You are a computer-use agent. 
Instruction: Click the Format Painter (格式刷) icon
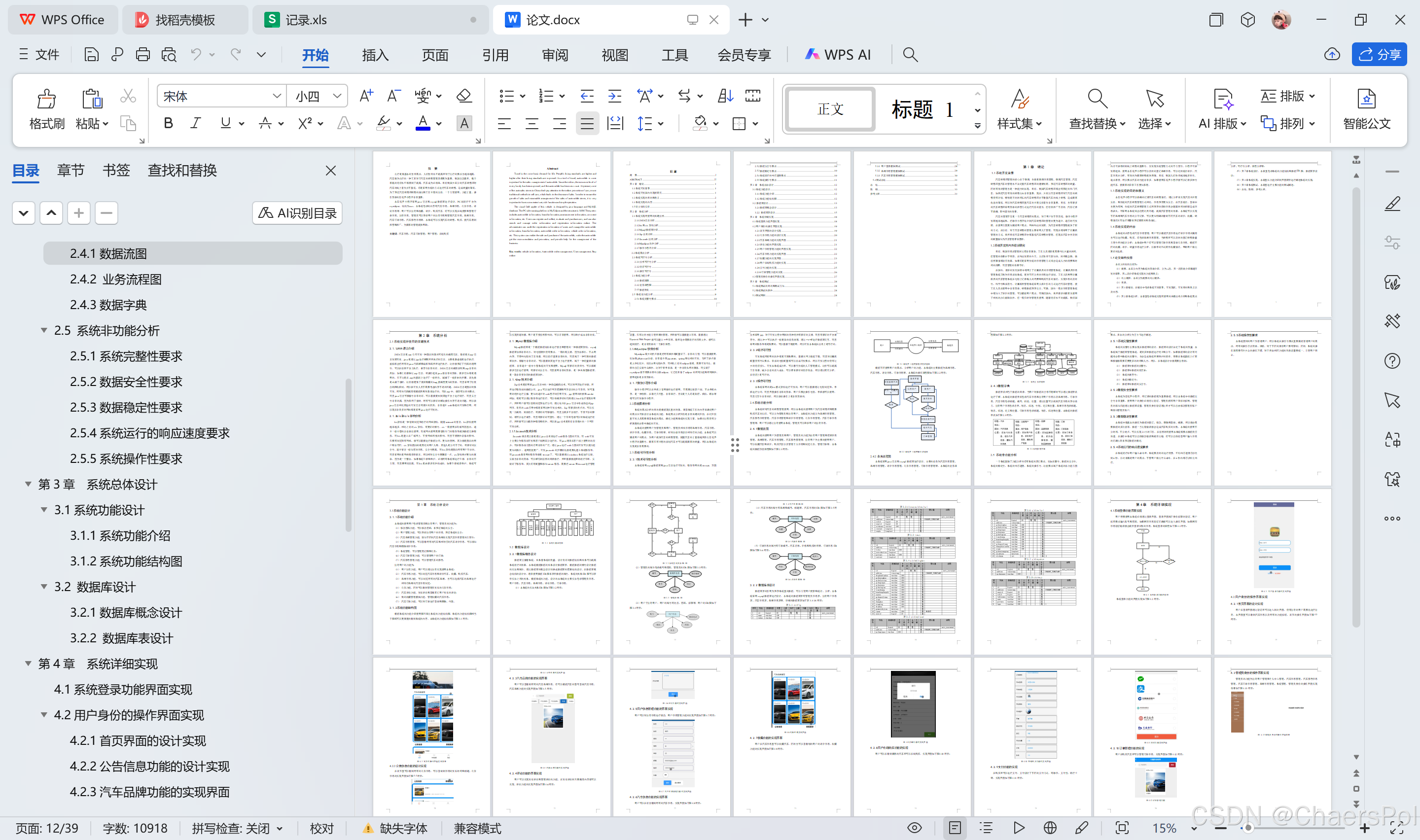(47, 99)
